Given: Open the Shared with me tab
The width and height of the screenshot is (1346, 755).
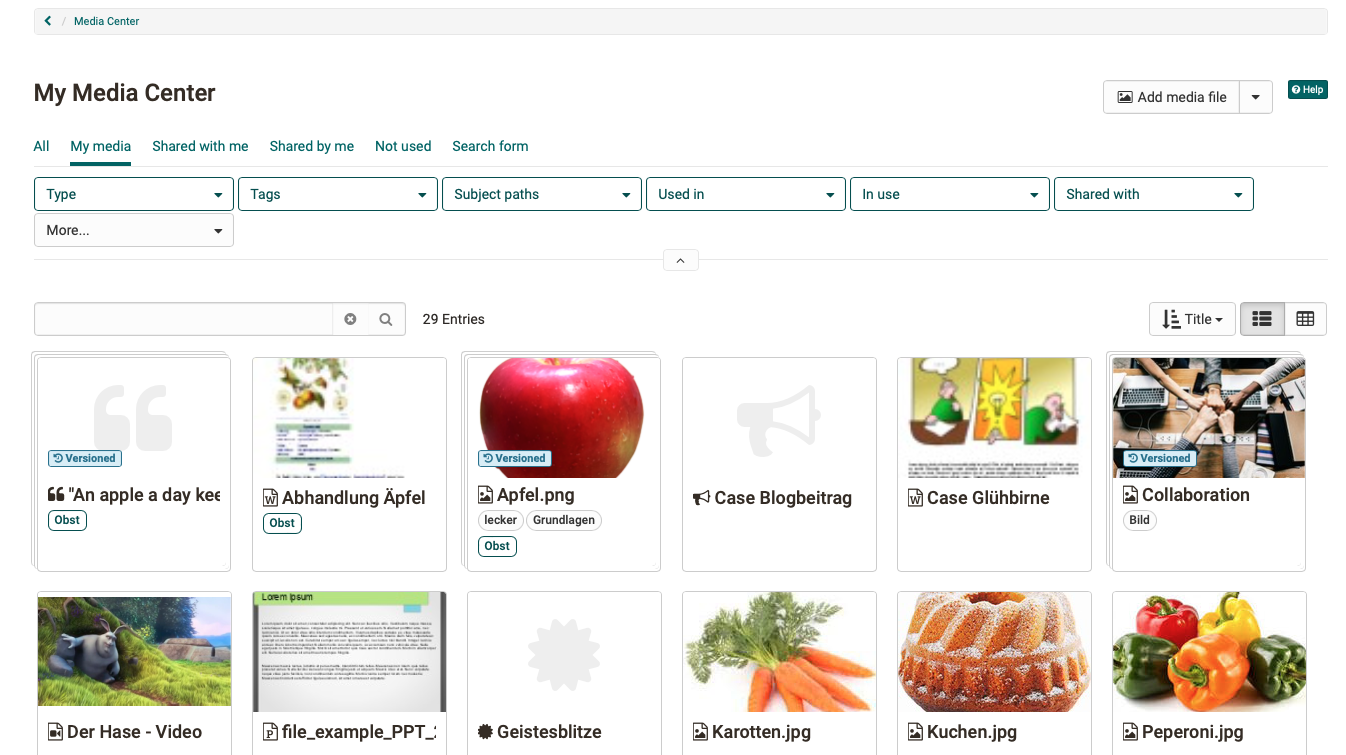Looking at the screenshot, I should click(200, 146).
